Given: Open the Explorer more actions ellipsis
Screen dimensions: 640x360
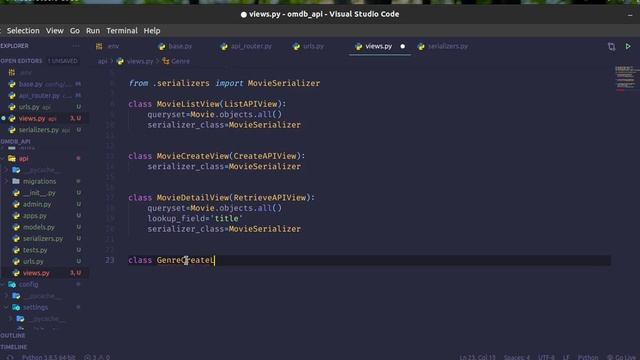Looking at the screenshot, I should (x=76, y=46).
